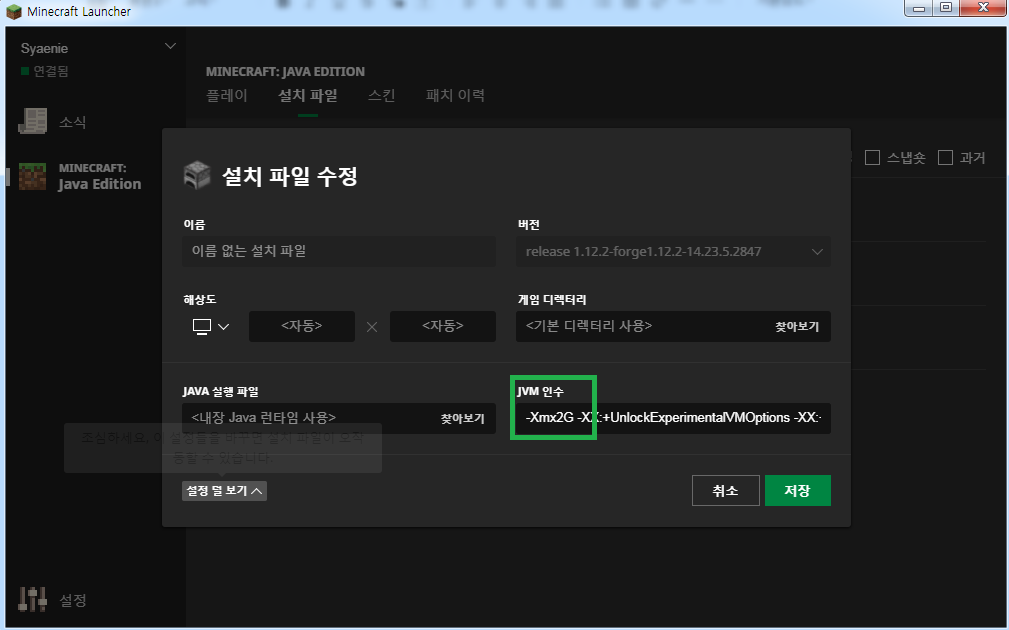Screen dimensions: 1009x630
Task: Switch to the 설치 파일 tab
Action: coord(308,95)
